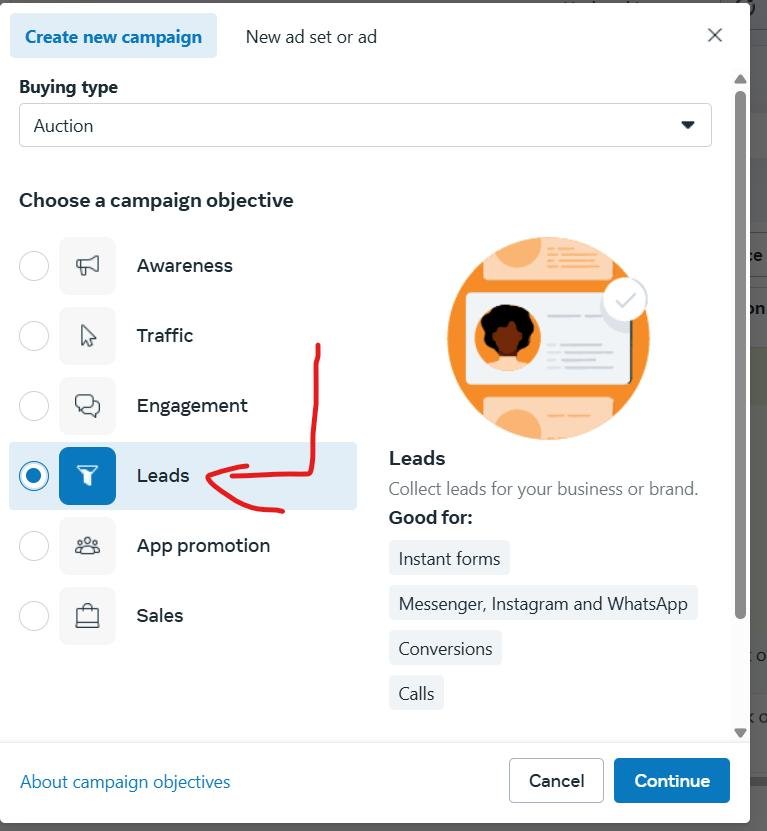
Task: Select the Engagement chat bubbles icon
Action: pos(87,405)
